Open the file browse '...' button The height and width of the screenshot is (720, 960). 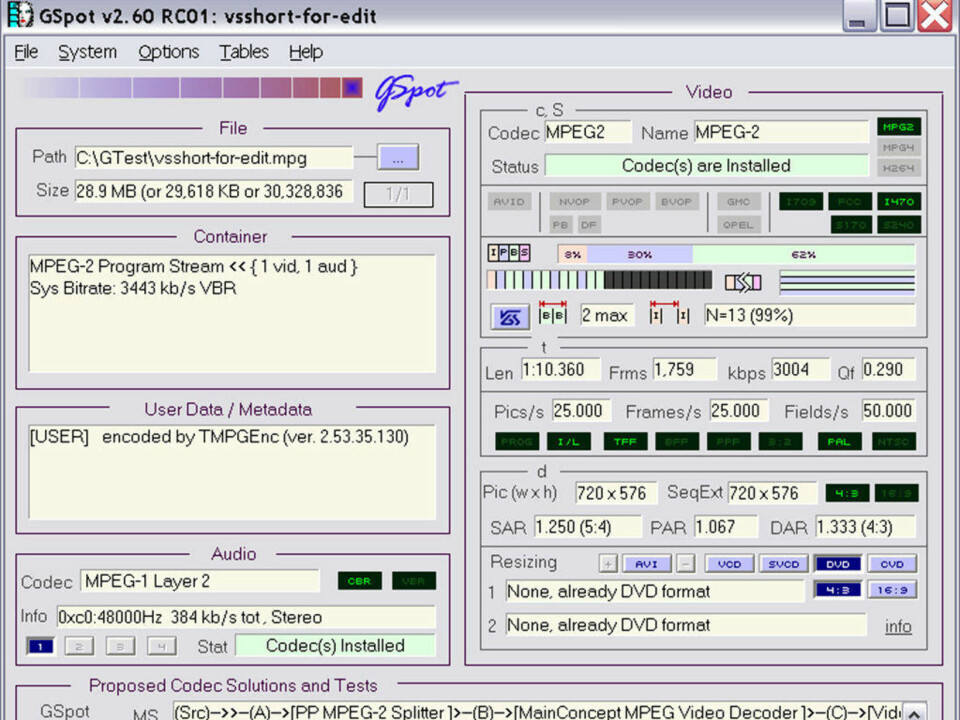[397, 158]
